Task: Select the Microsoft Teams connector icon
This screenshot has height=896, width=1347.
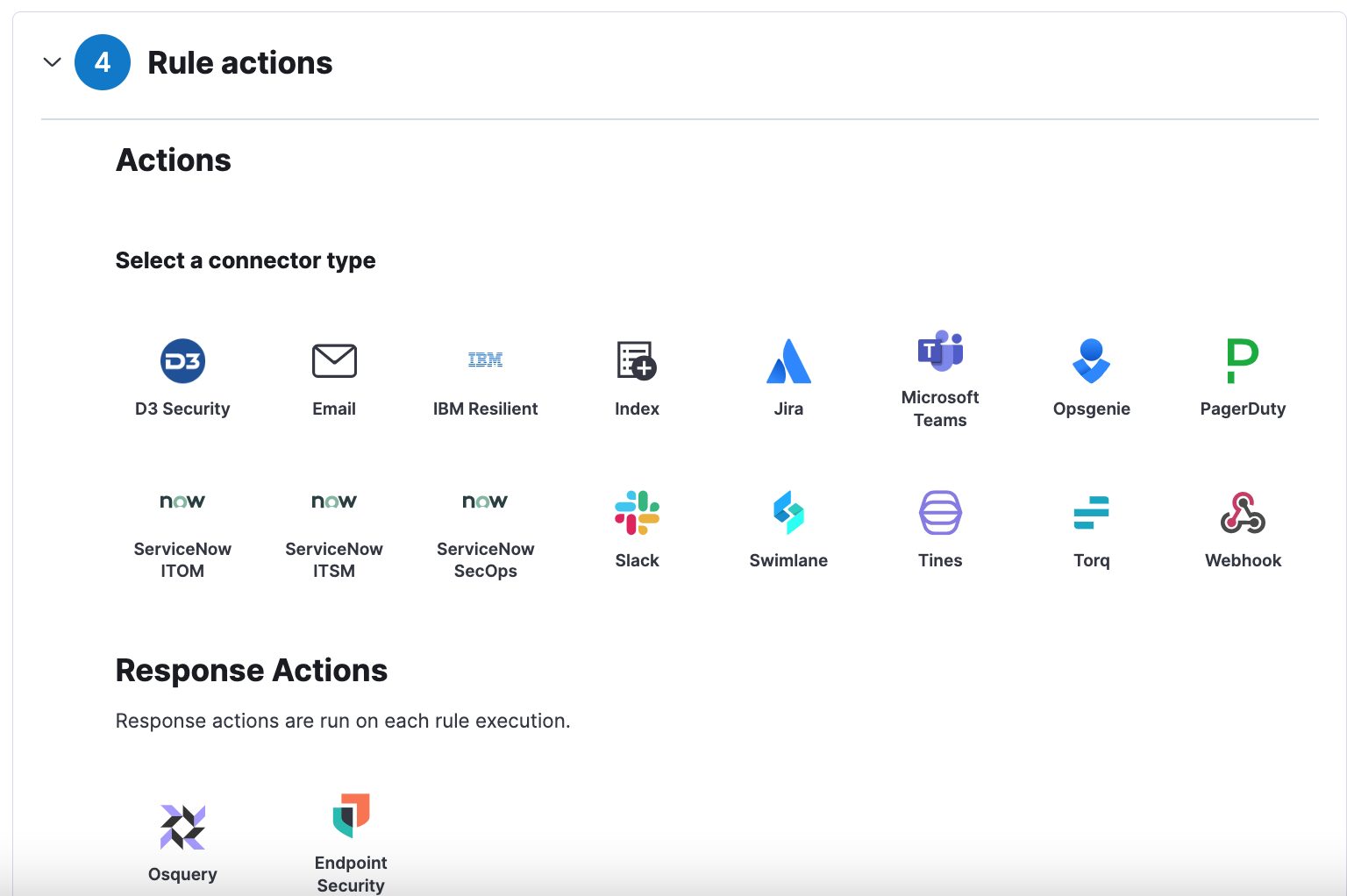Action: pyautogui.click(x=940, y=350)
